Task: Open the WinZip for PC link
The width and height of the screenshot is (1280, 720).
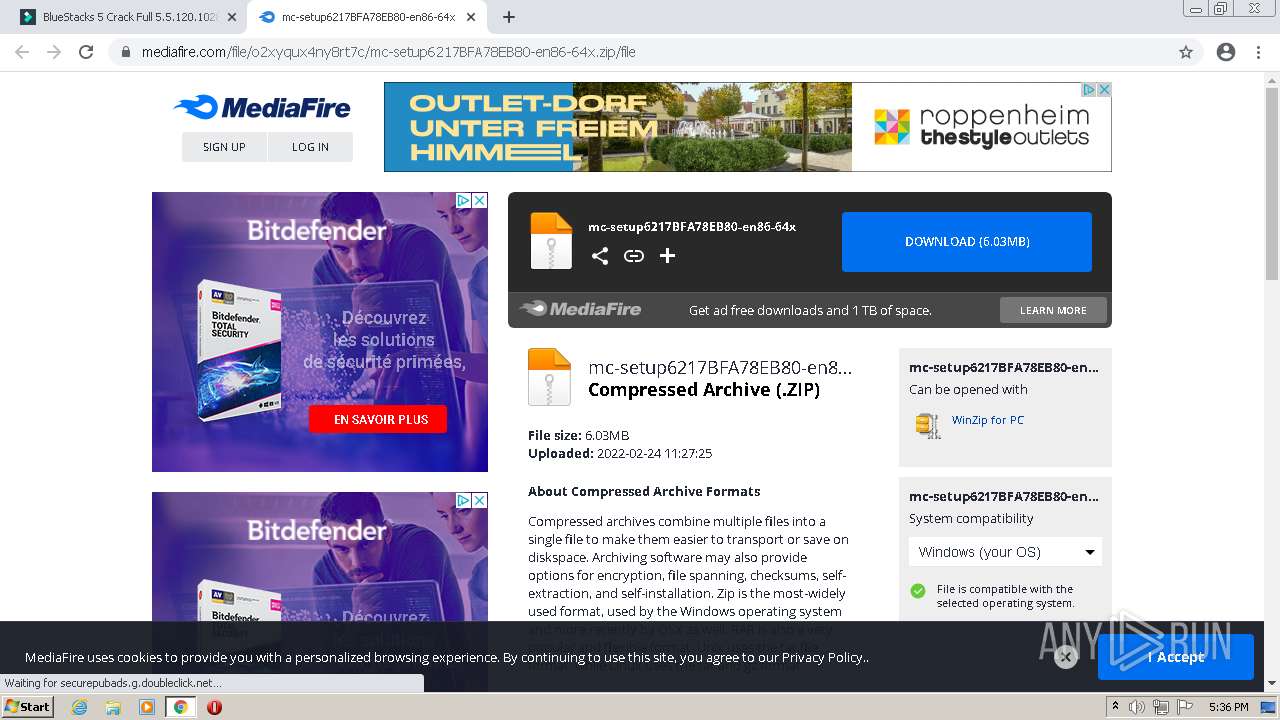Action: (x=988, y=420)
